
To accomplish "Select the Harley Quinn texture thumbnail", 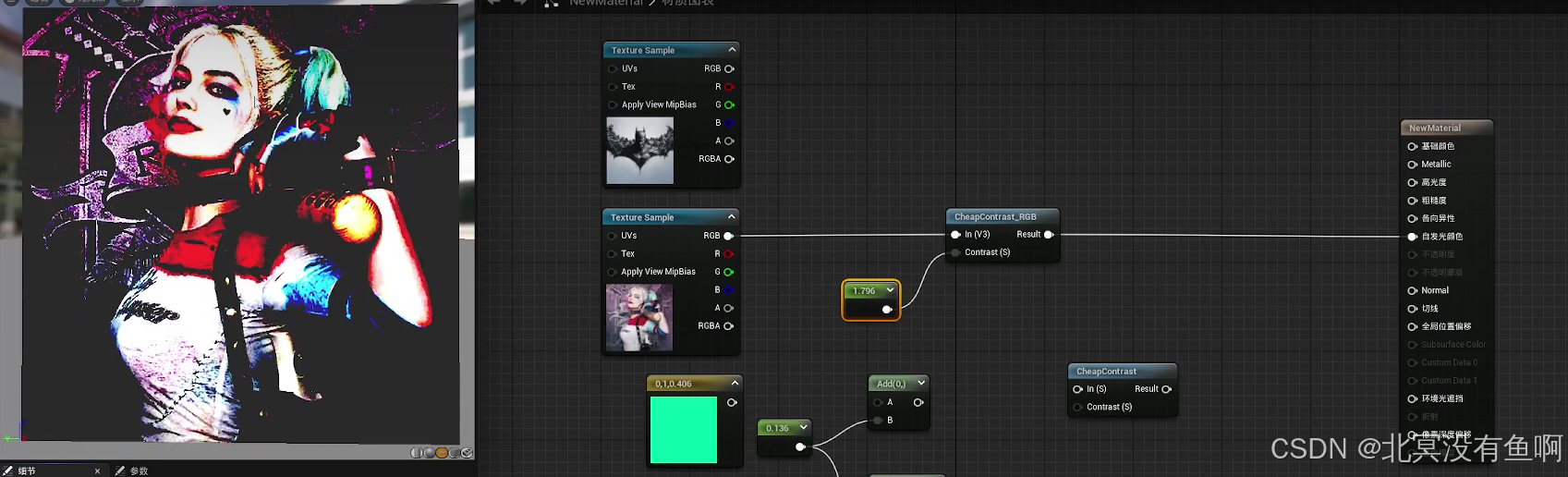I will [639, 317].
